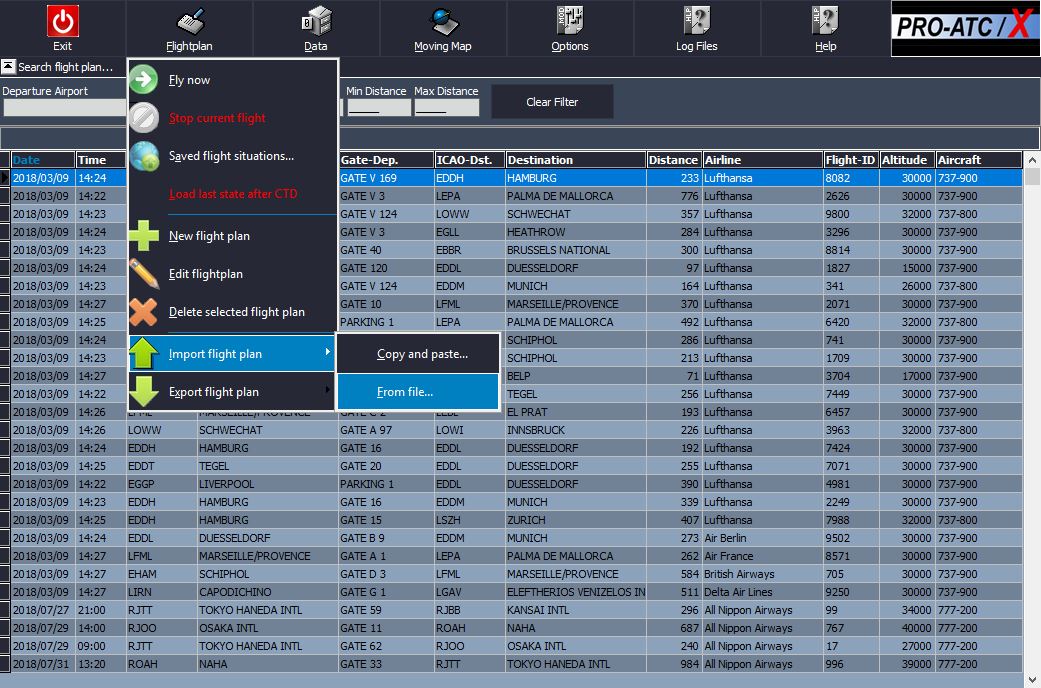
Task: Open the Data toolbar icon
Action: (x=316, y=21)
